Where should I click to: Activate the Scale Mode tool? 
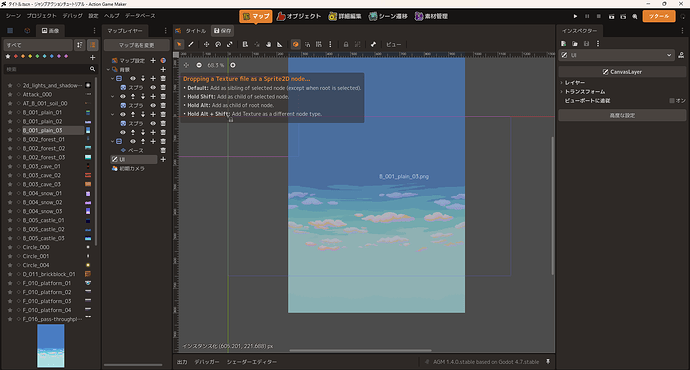pyautogui.click(x=230, y=44)
